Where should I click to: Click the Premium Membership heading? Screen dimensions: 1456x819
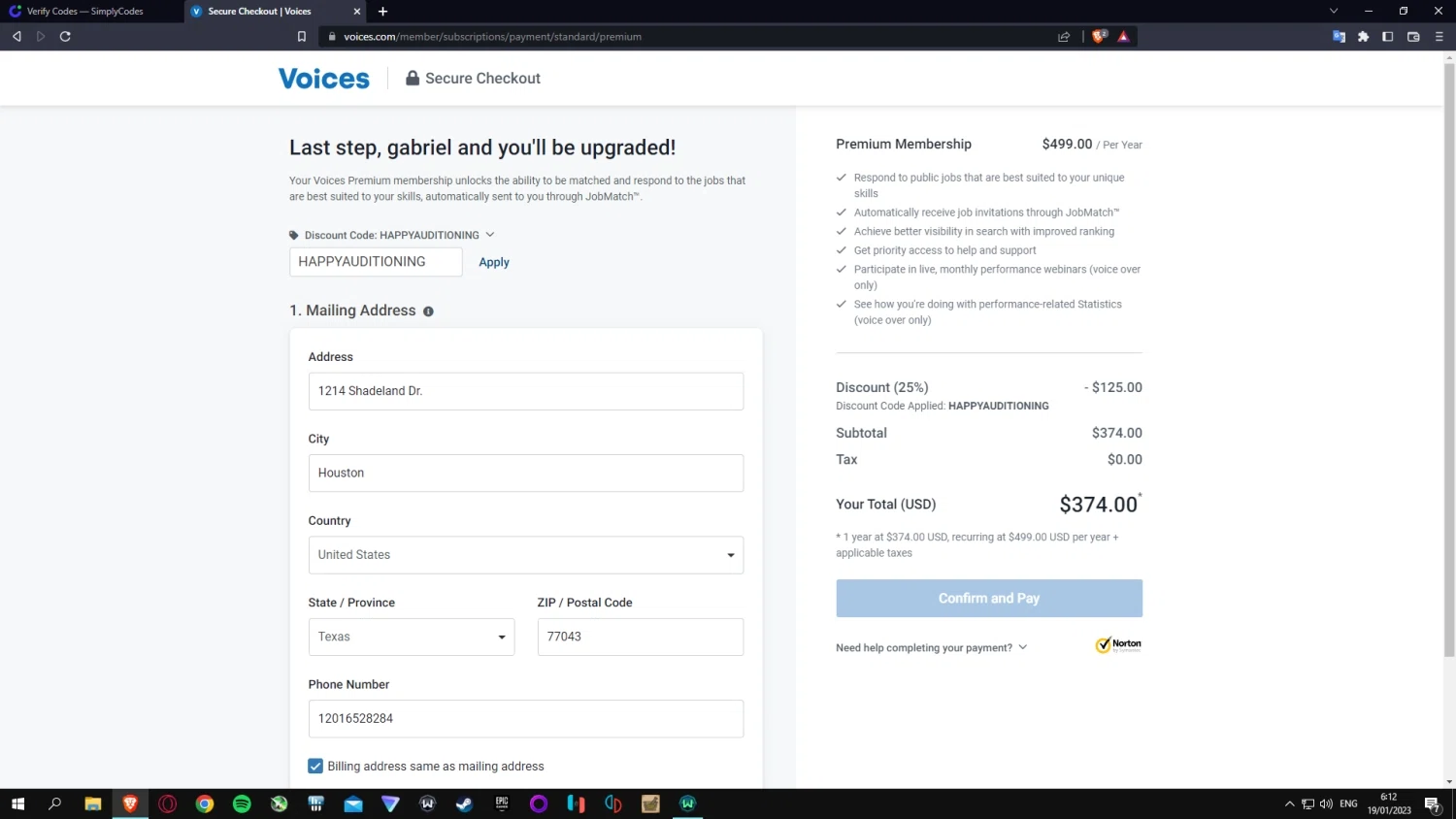coord(904,145)
